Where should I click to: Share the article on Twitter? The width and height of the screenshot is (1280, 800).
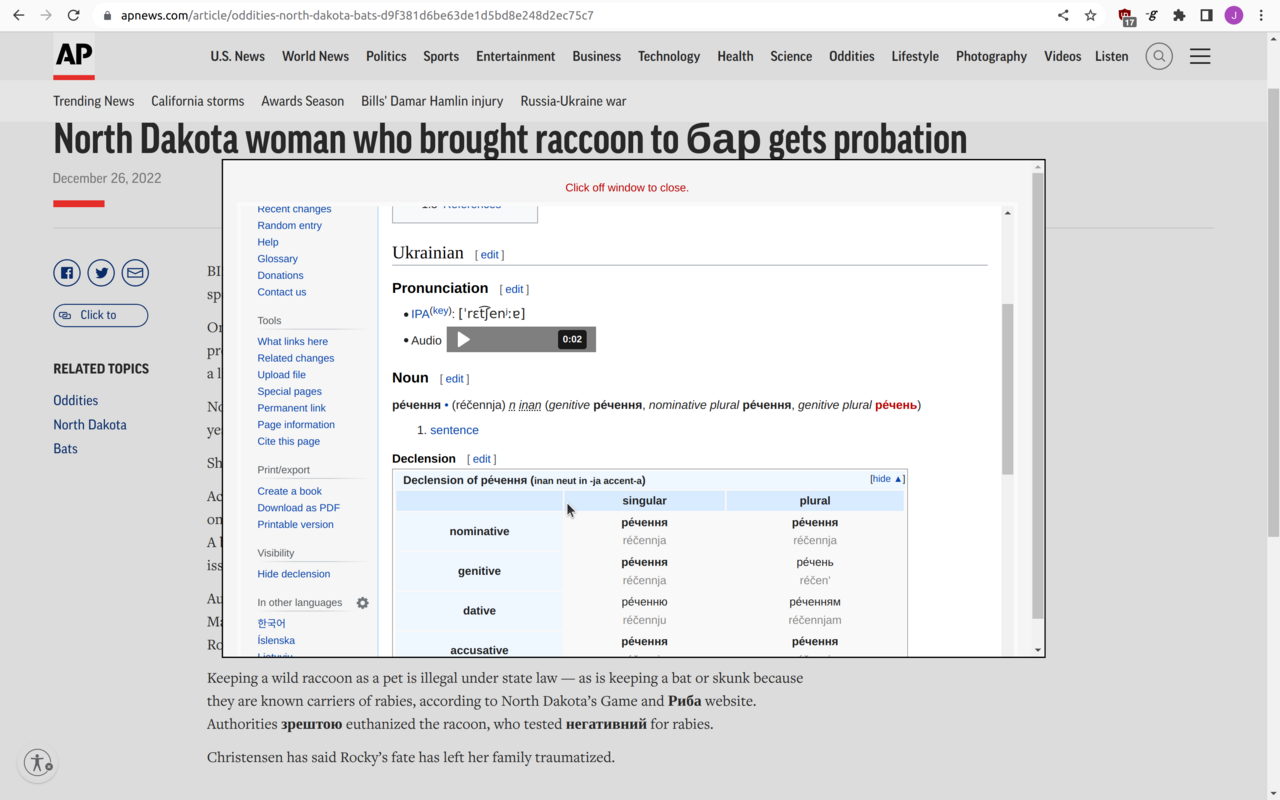pyautogui.click(x=101, y=272)
